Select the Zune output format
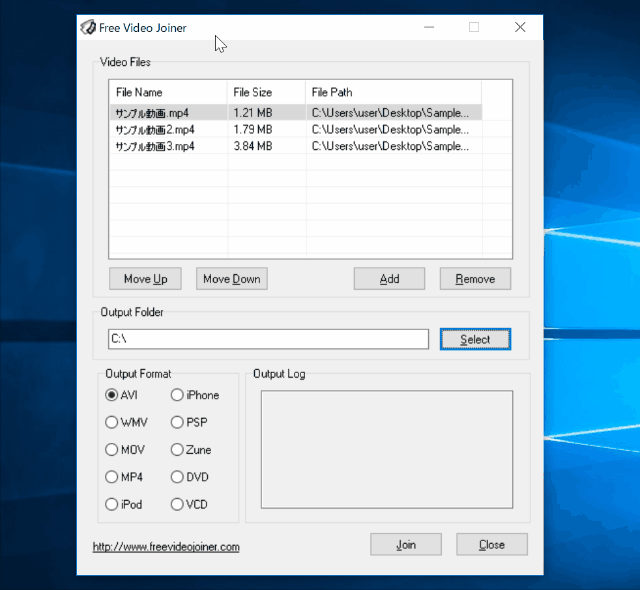This screenshot has width=640, height=590. pyautogui.click(x=191, y=450)
